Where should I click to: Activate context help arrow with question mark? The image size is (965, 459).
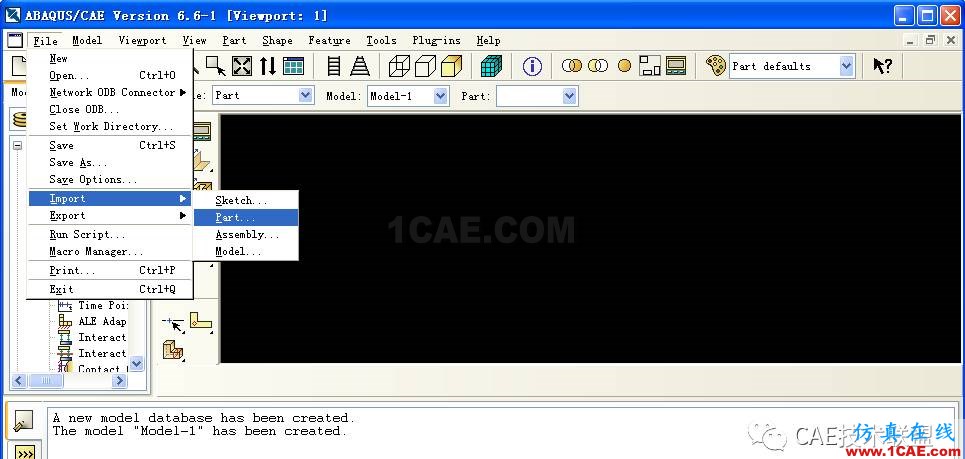tap(883, 66)
